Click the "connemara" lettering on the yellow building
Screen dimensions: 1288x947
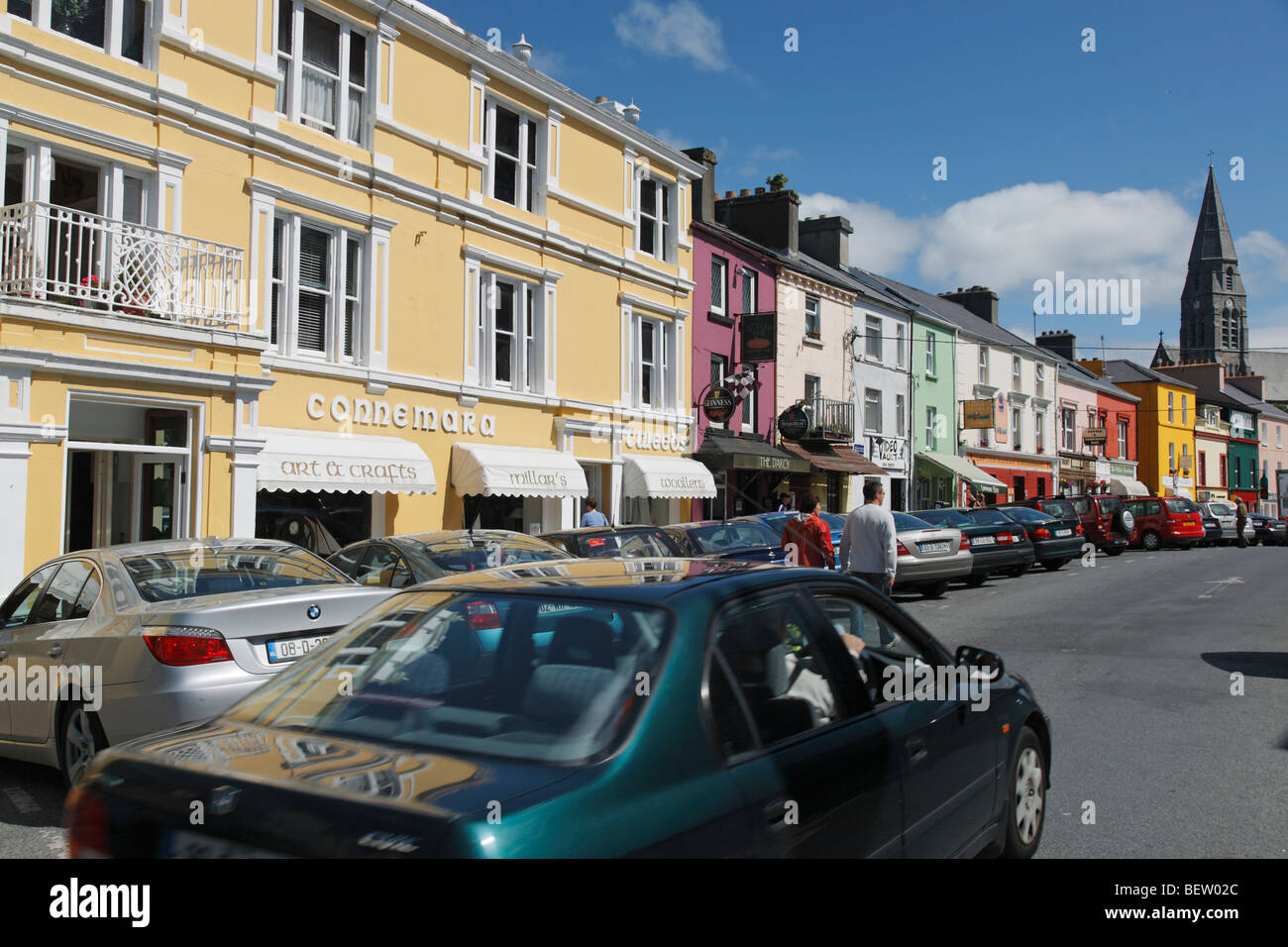(400, 415)
